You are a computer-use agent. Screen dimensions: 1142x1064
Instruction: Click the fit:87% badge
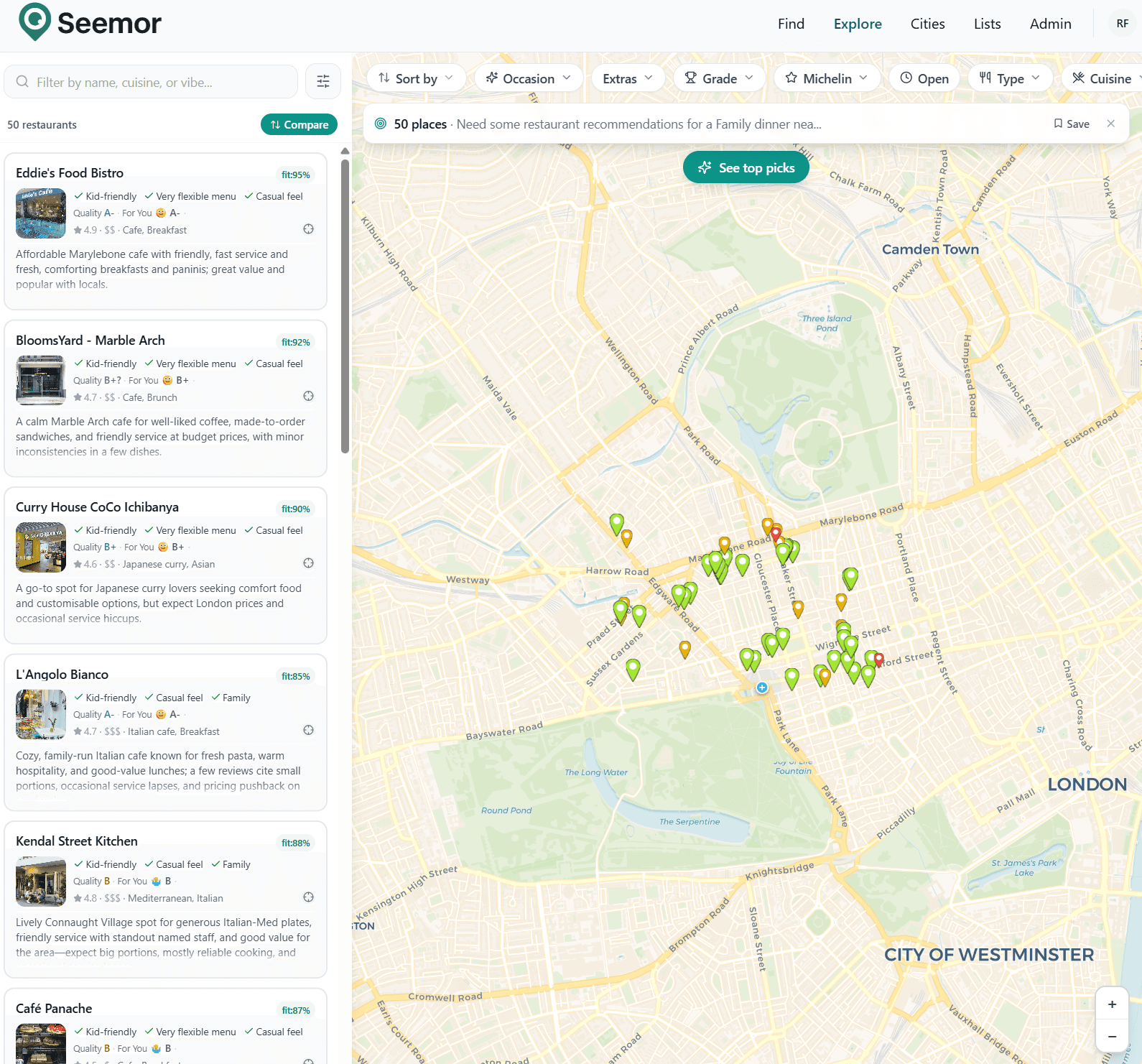click(x=296, y=1010)
